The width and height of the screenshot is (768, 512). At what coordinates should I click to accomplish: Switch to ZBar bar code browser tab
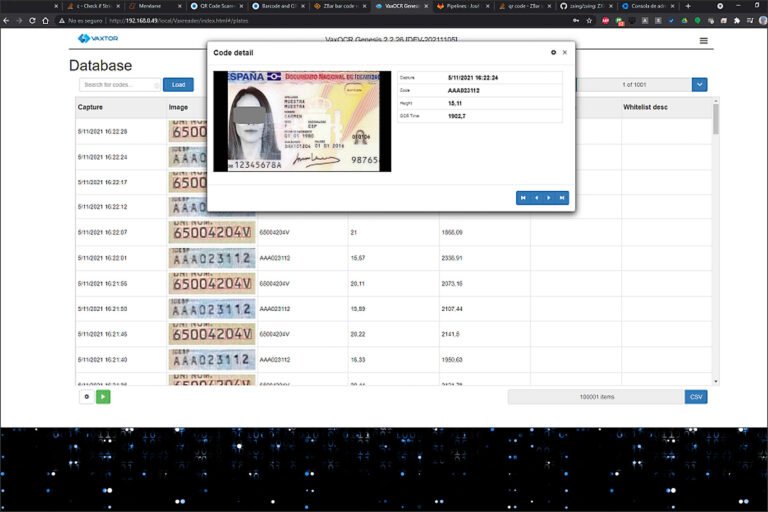339,6
